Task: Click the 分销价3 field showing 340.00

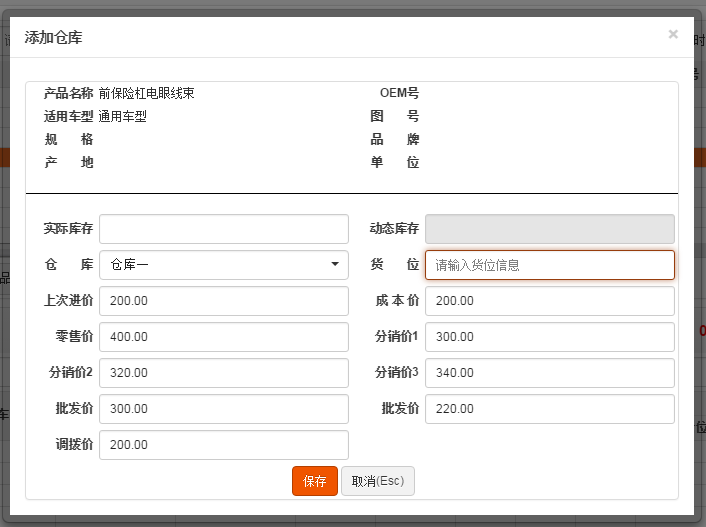Action: (x=549, y=373)
